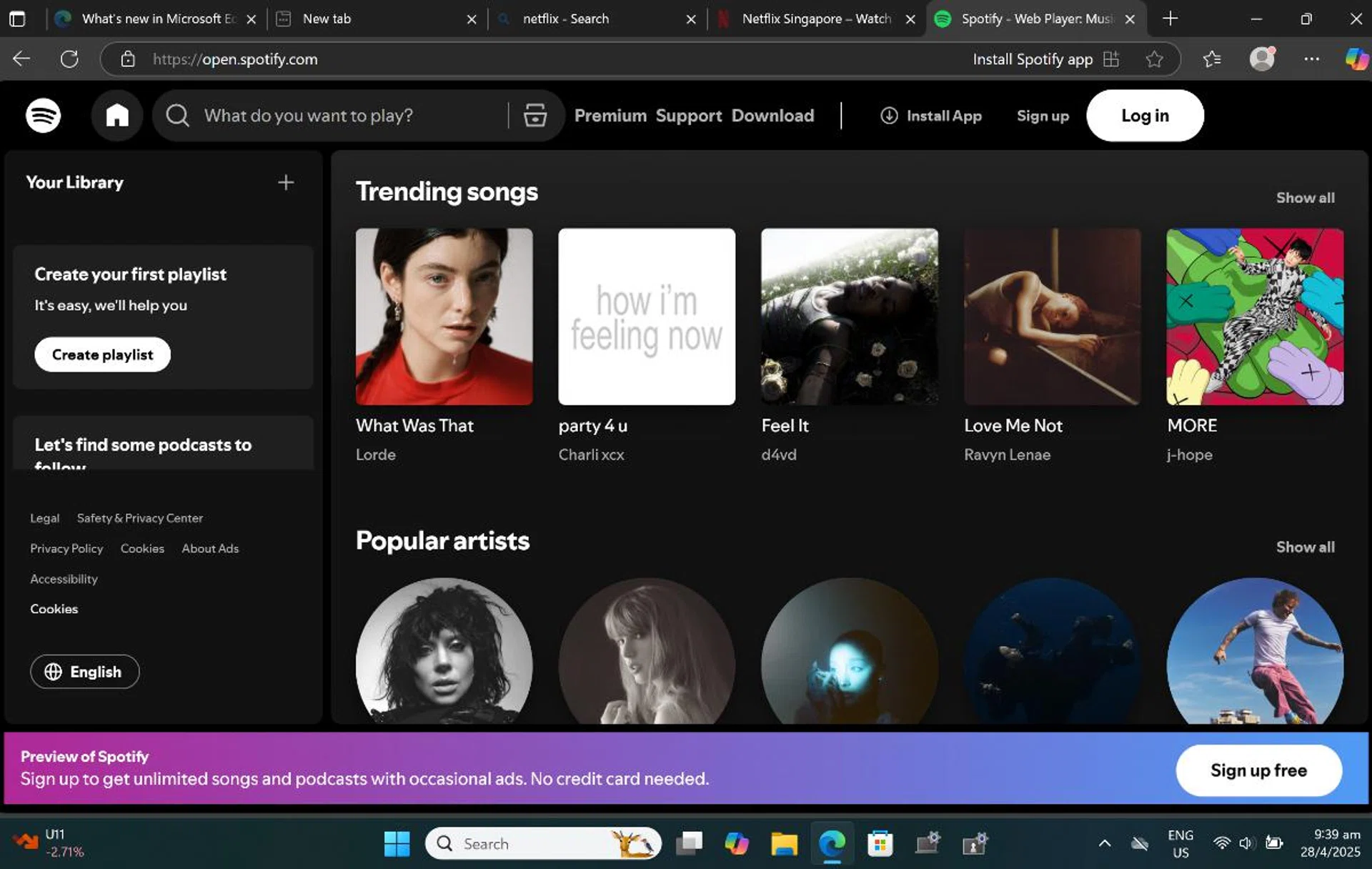Add page to favorites star icon
The width and height of the screenshot is (1372, 869).
(x=1154, y=59)
